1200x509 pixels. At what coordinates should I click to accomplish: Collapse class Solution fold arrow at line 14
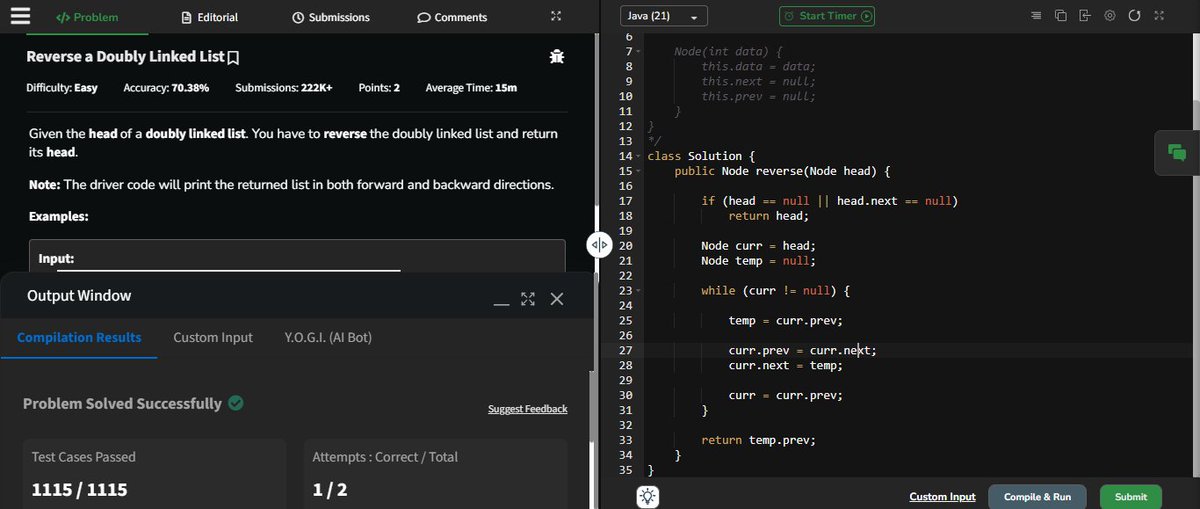638,156
